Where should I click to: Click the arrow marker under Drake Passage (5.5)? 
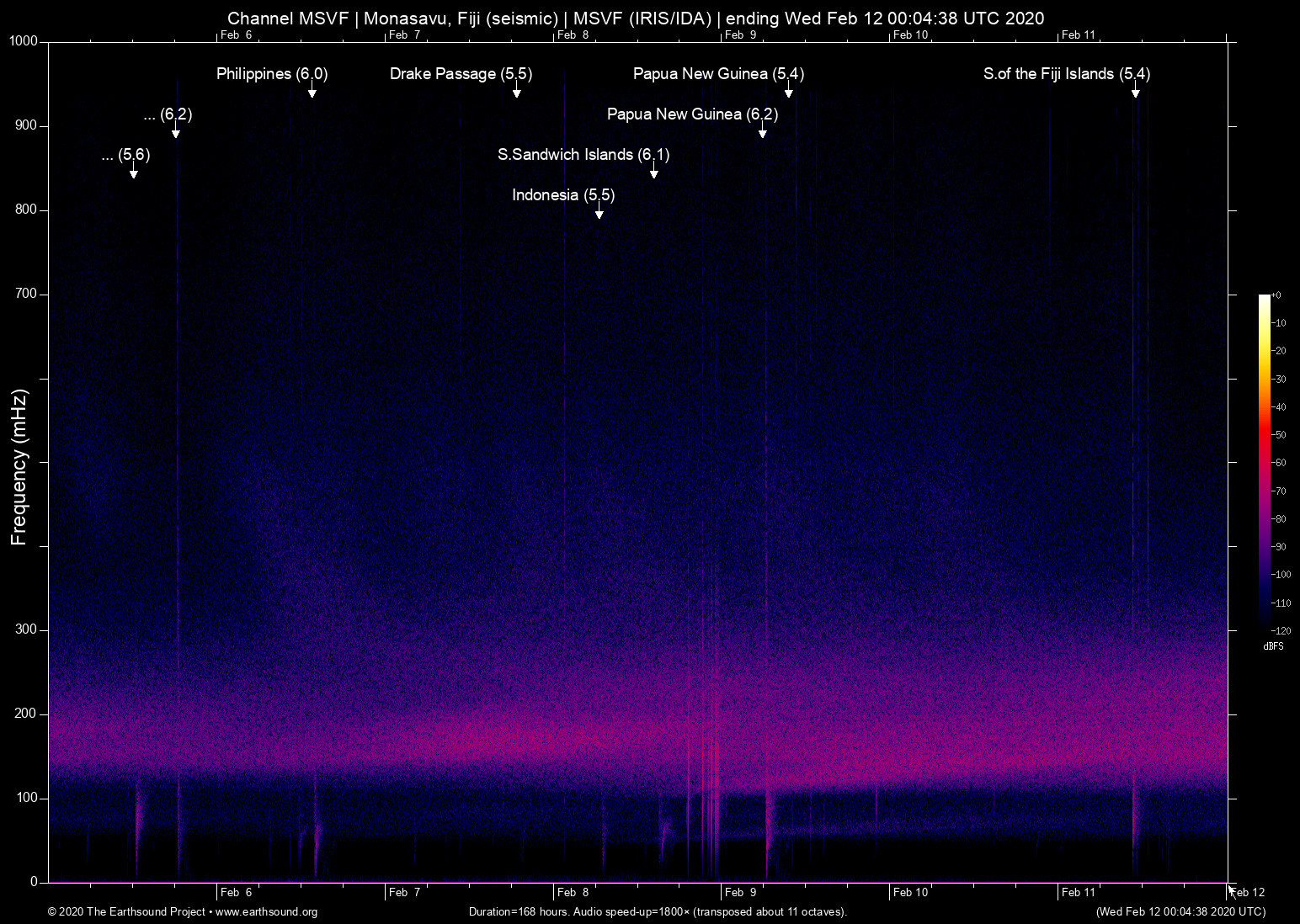tap(516, 89)
